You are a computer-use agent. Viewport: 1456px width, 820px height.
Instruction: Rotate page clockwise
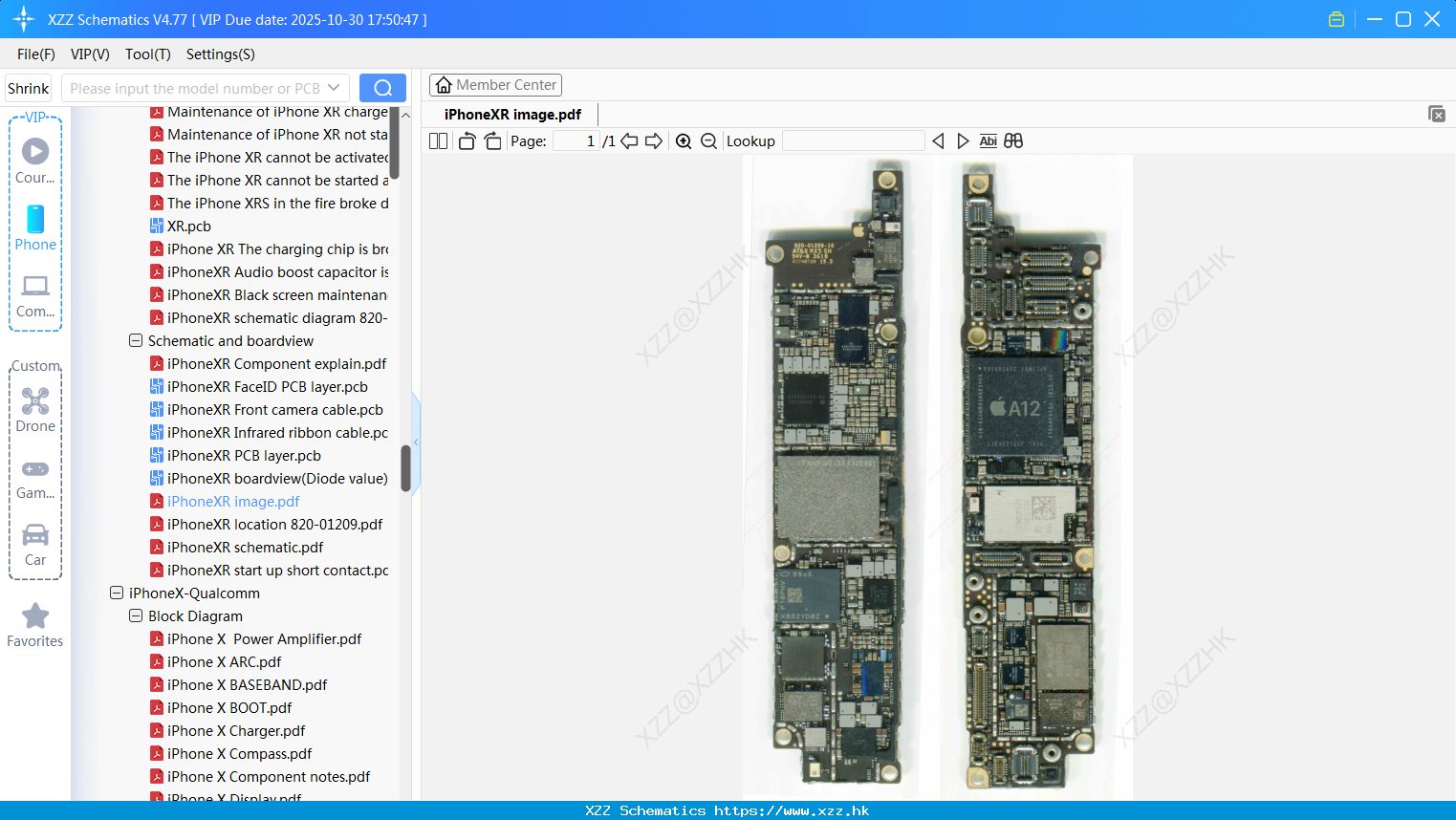pos(492,141)
